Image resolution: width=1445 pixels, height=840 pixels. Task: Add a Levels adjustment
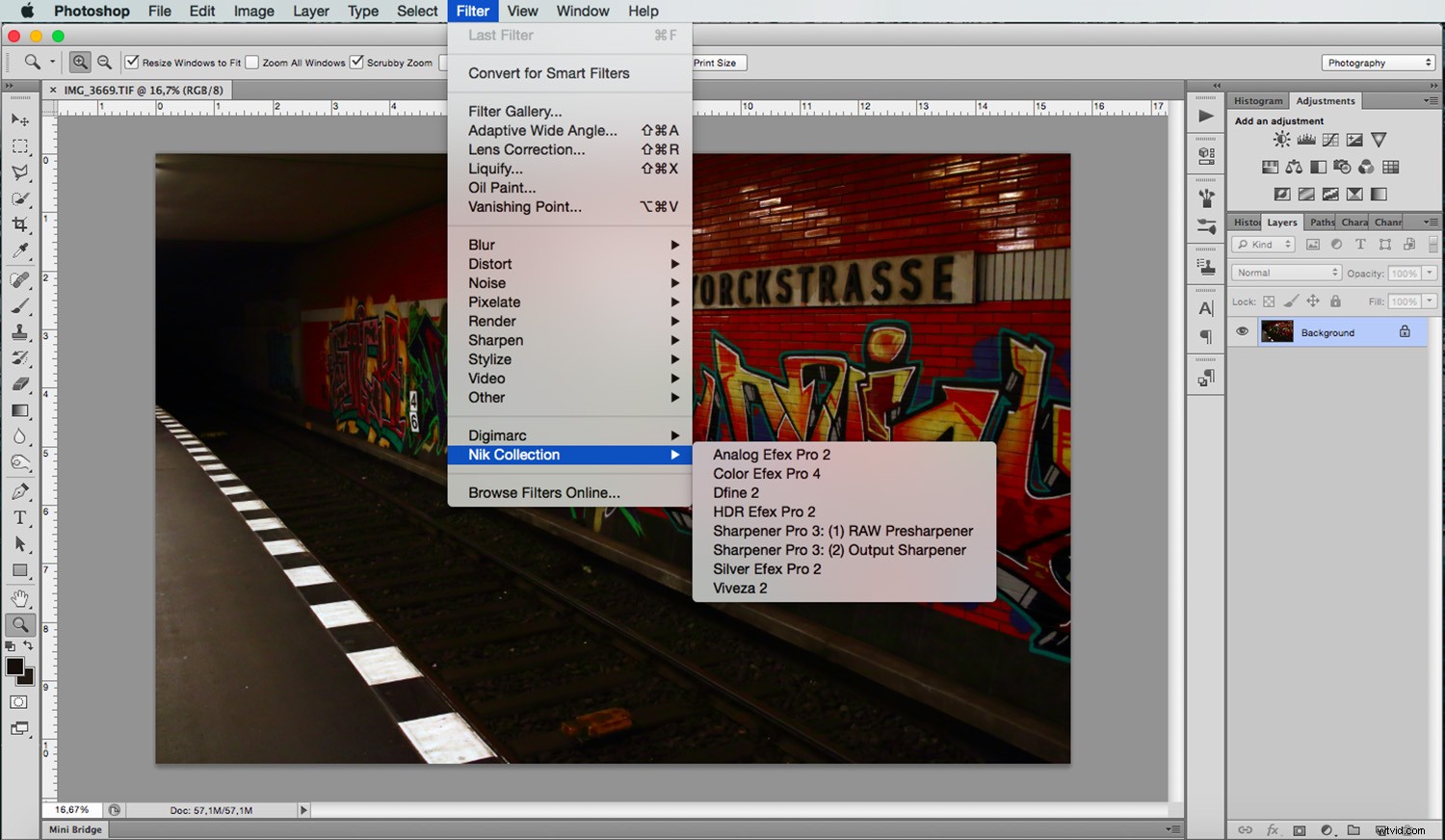[1305, 139]
